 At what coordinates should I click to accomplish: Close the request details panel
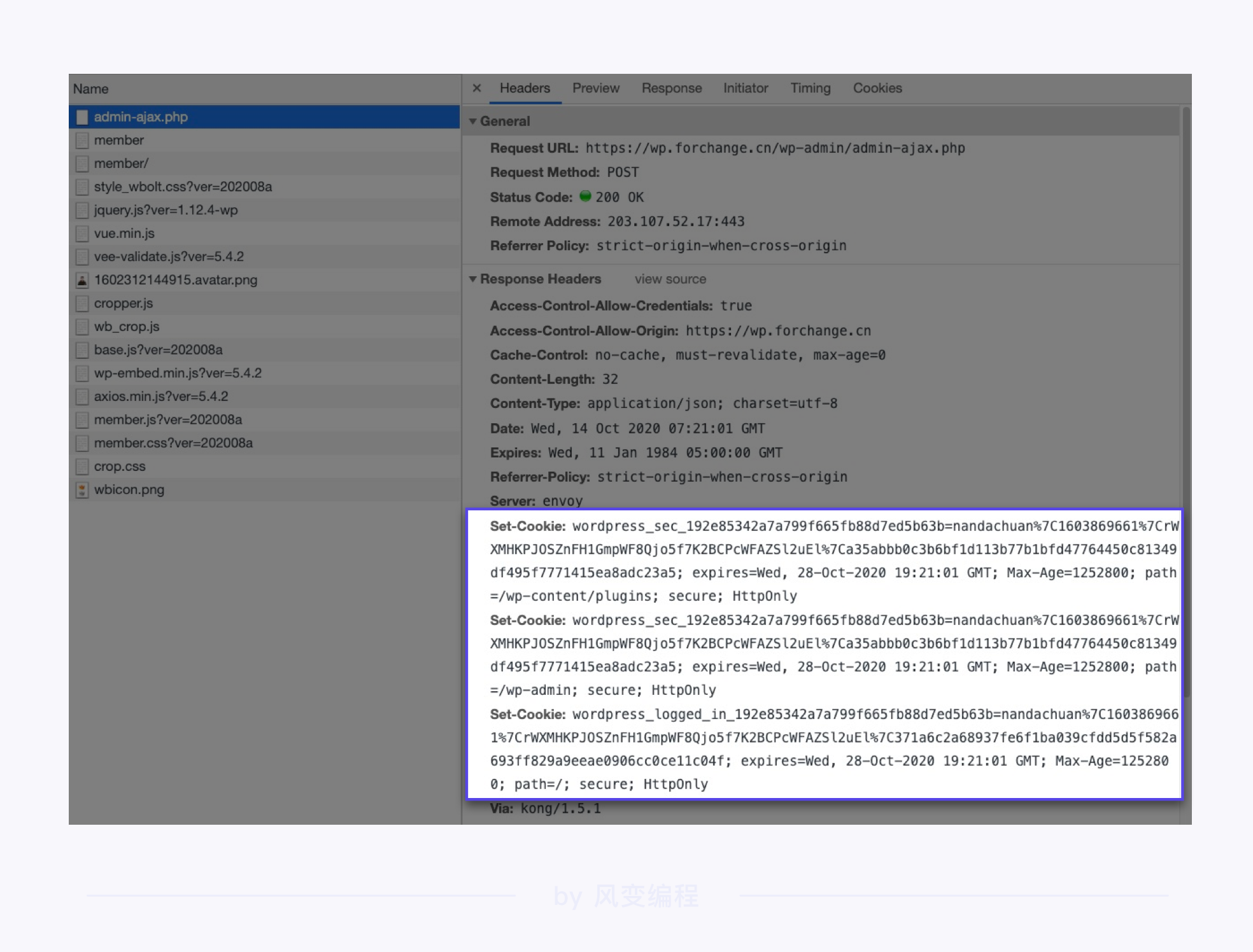(x=477, y=88)
